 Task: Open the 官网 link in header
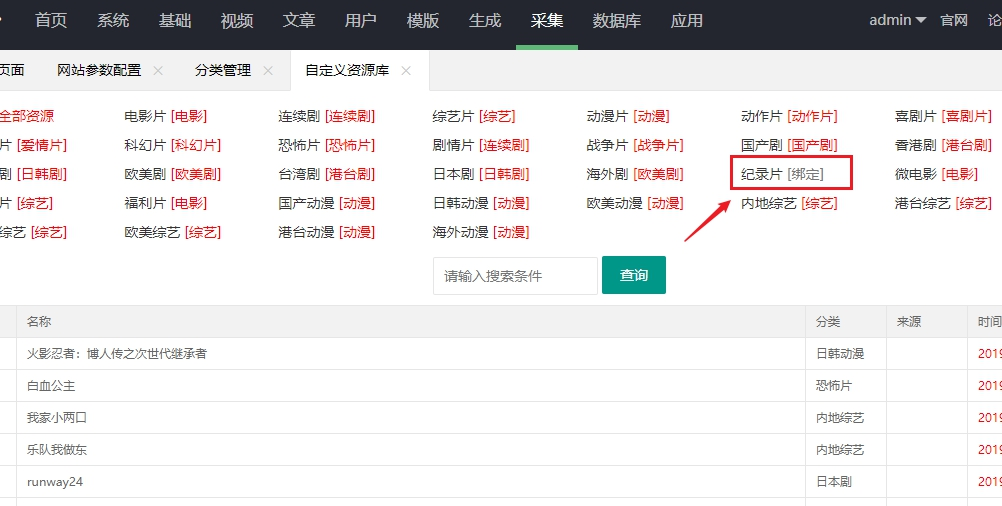coord(954,20)
